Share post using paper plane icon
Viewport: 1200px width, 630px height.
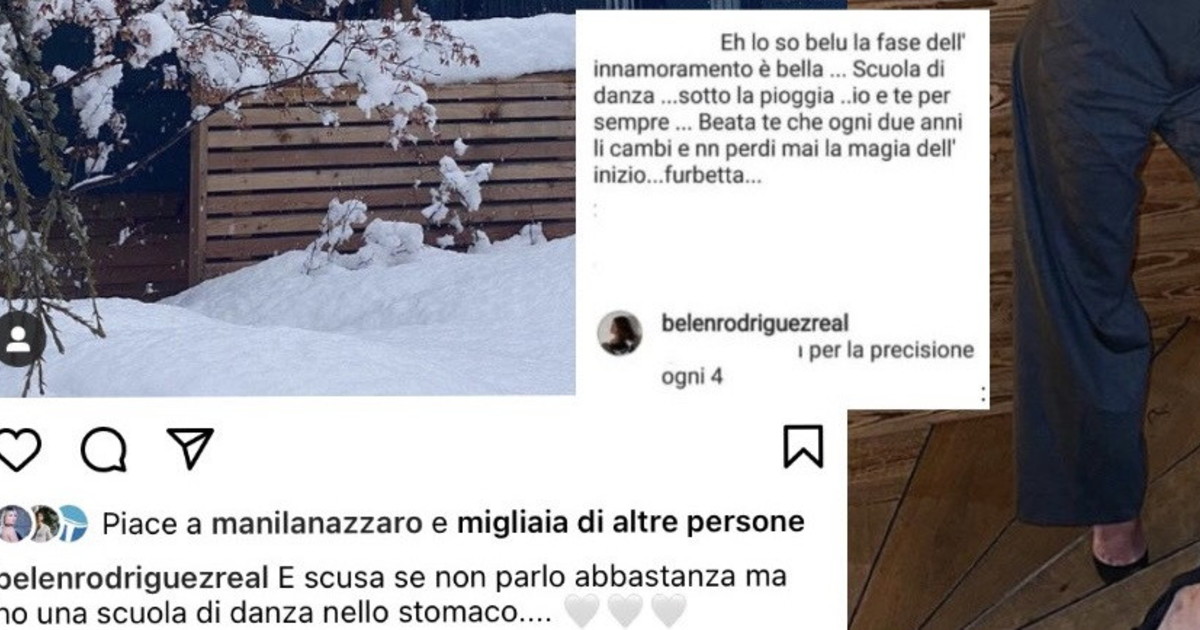190,449
